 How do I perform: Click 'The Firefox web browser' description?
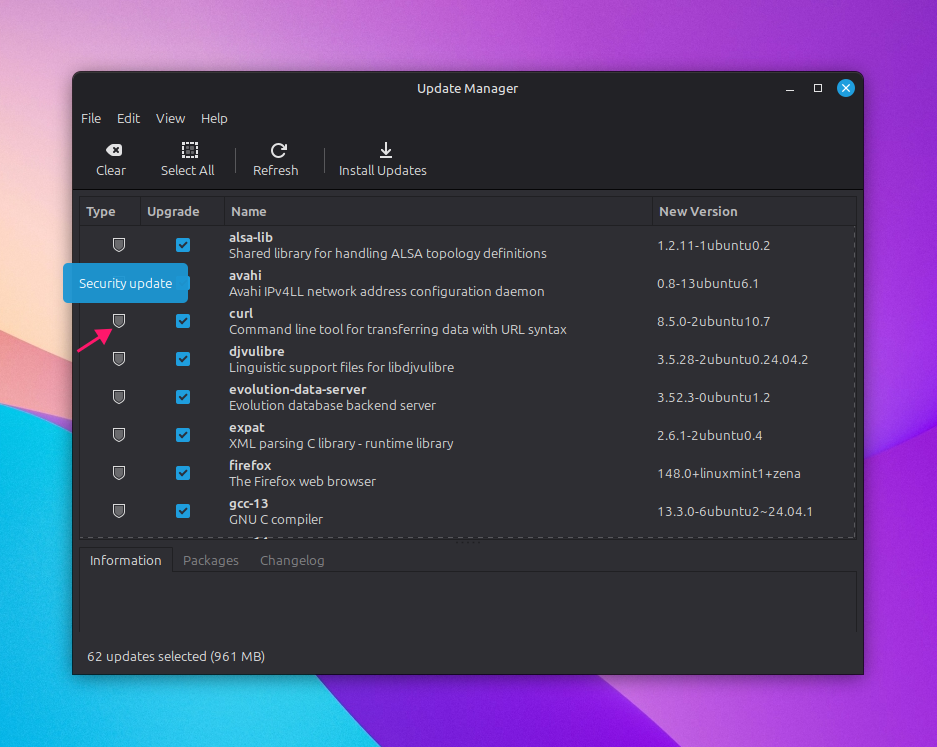[x=302, y=481]
